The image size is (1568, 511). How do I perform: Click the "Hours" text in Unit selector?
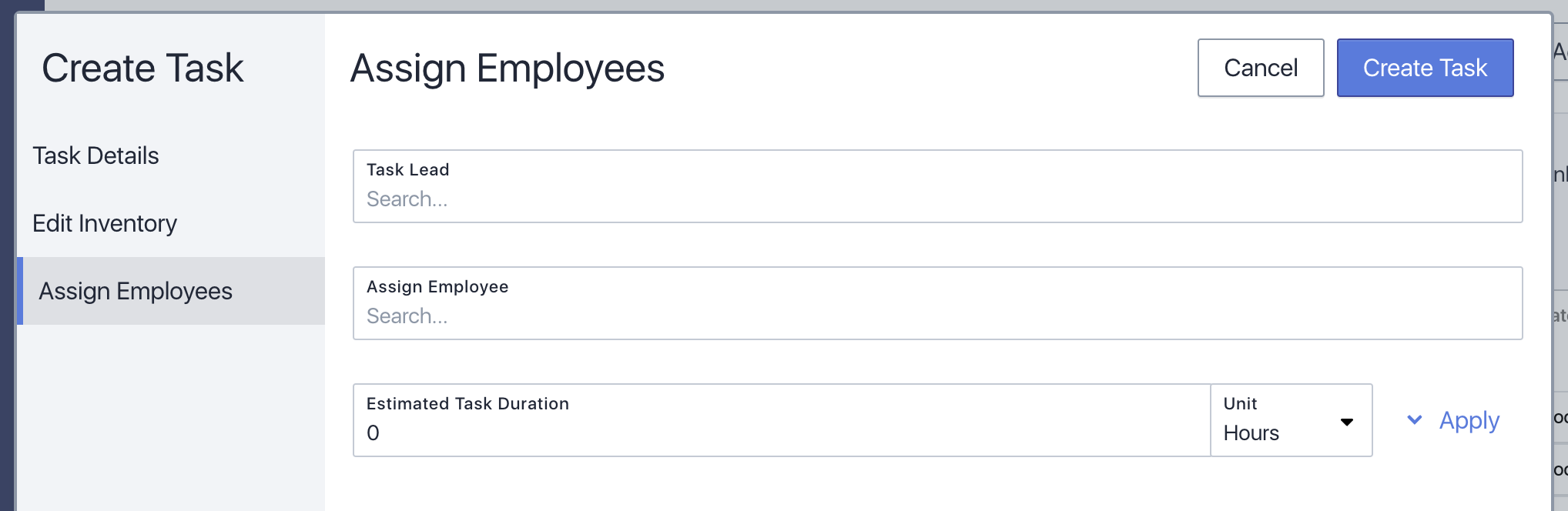(x=1251, y=433)
